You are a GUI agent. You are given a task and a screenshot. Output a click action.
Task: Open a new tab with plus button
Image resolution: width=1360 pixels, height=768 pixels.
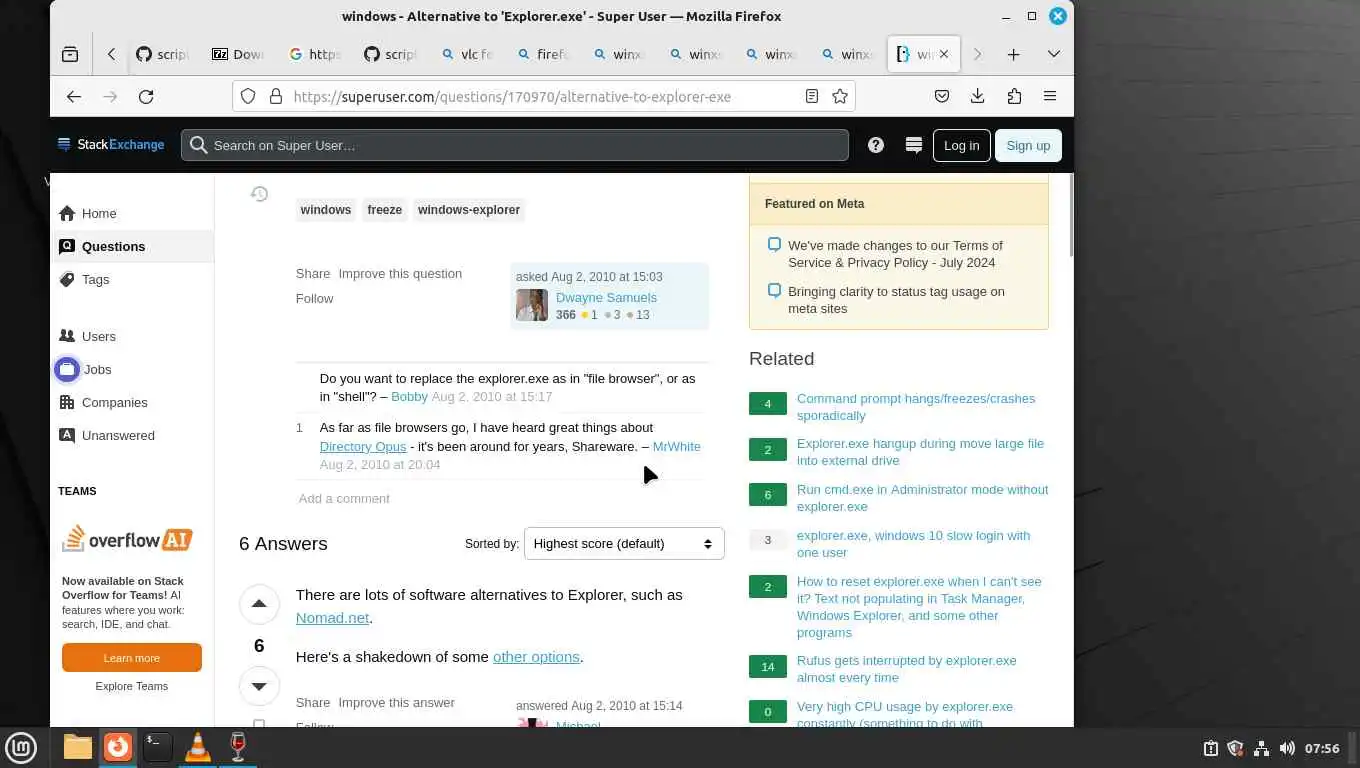1013,55
